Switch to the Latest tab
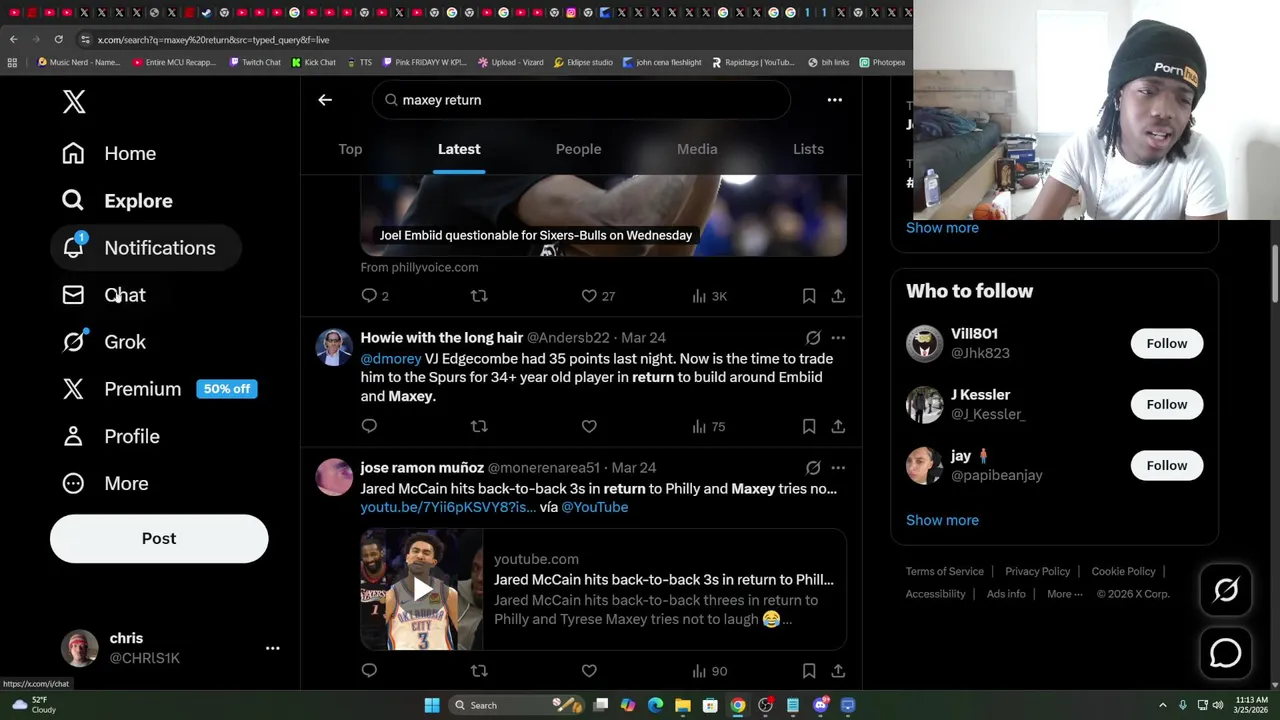The height and width of the screenshot is (720, 1280). tap(459, 149)
